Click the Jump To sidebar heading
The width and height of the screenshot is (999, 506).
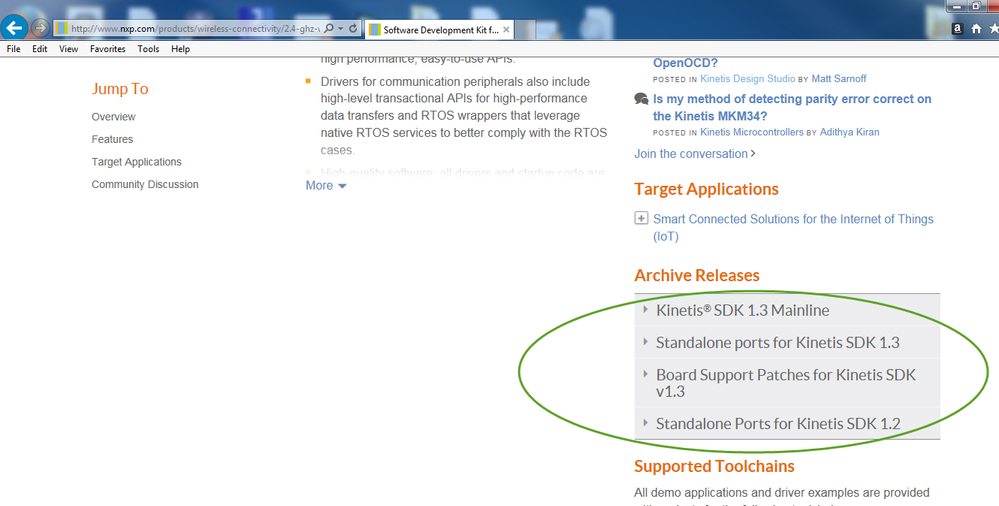[120, 89]
